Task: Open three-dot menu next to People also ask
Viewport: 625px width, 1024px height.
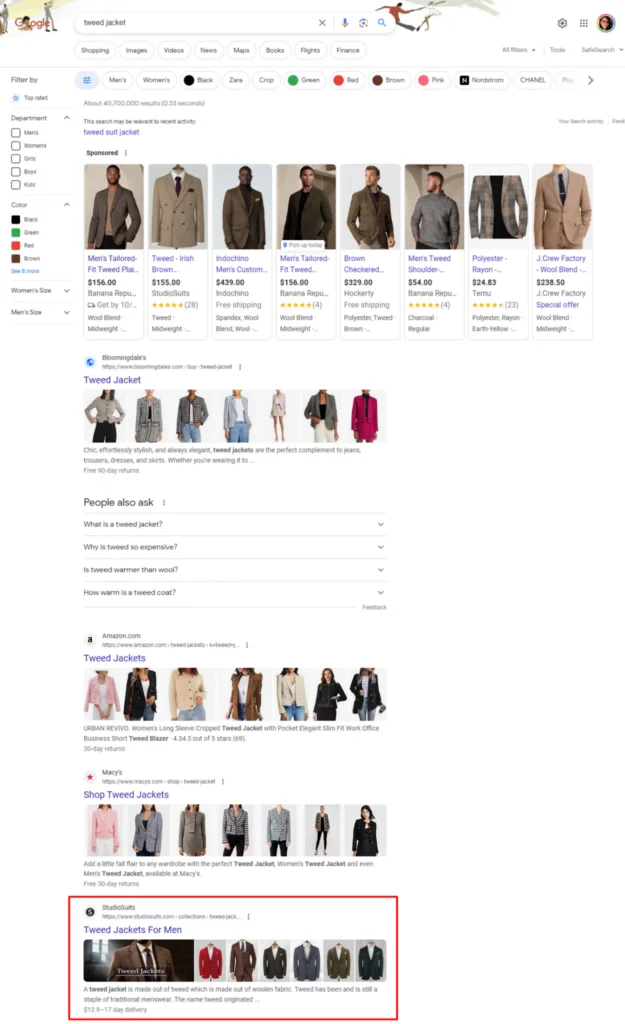Action: click(x=164, y=502)
